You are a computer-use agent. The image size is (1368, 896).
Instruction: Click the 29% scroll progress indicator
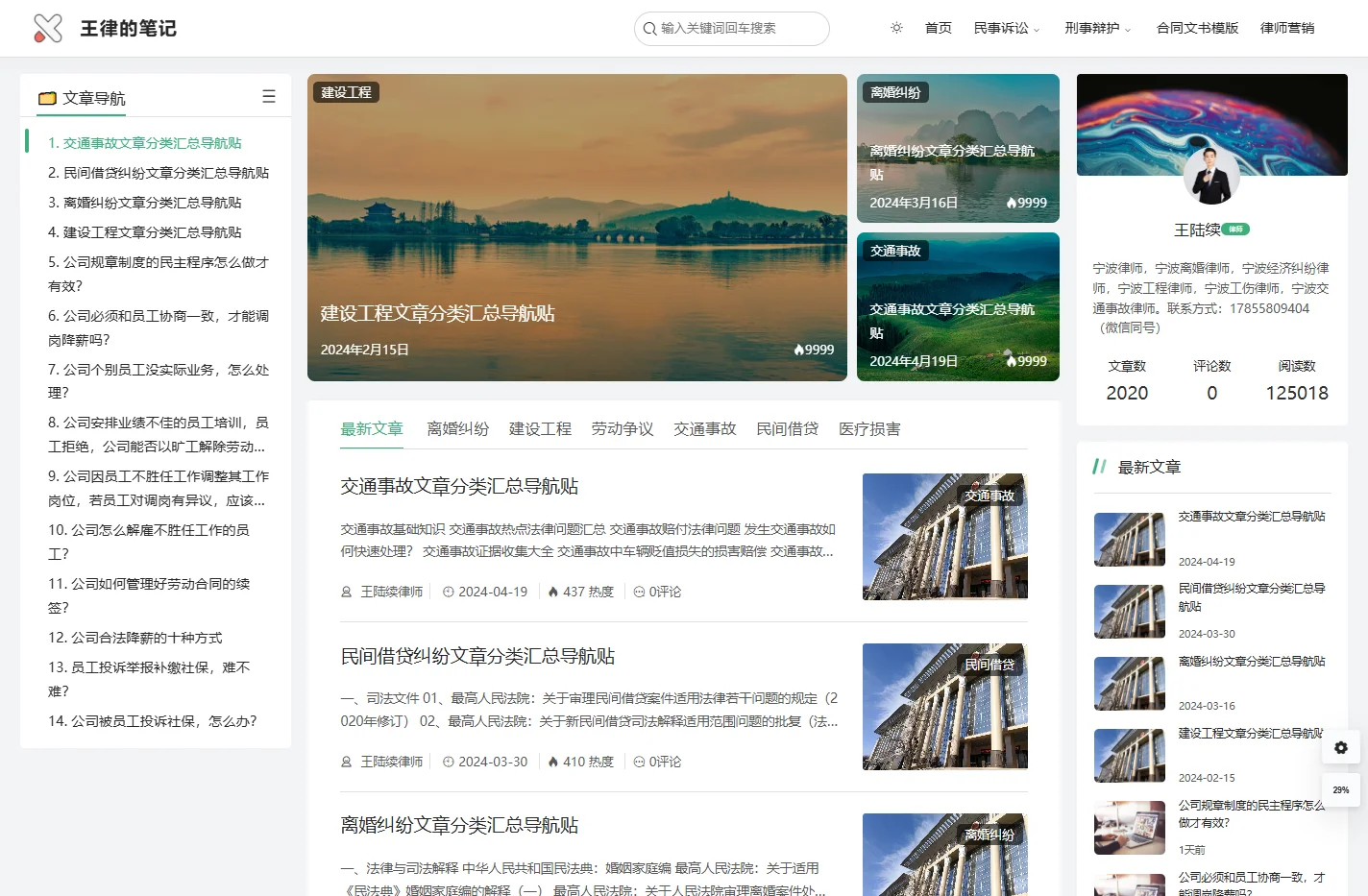(1341, 790)
